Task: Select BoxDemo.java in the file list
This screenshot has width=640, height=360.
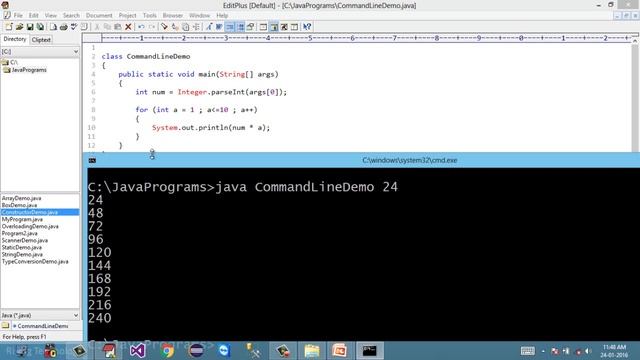Action: [x=19, y=205]
